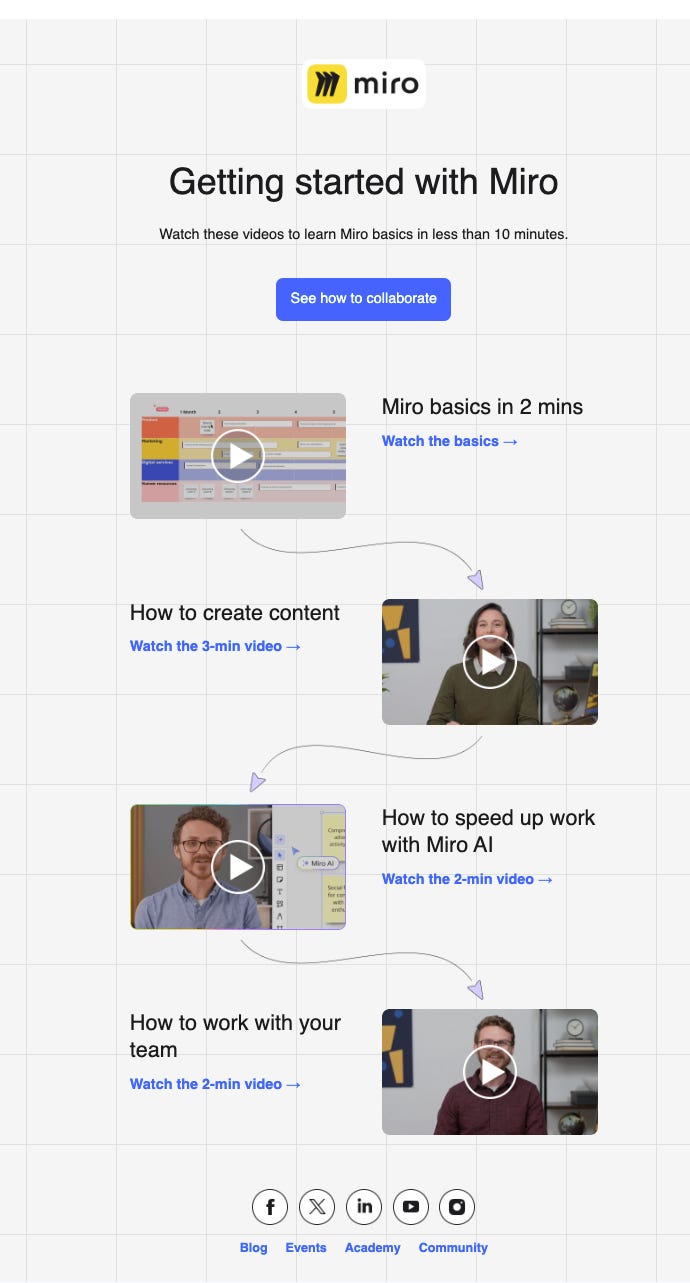
Task: Open the Community footer link
Action: coord(453,1248)
